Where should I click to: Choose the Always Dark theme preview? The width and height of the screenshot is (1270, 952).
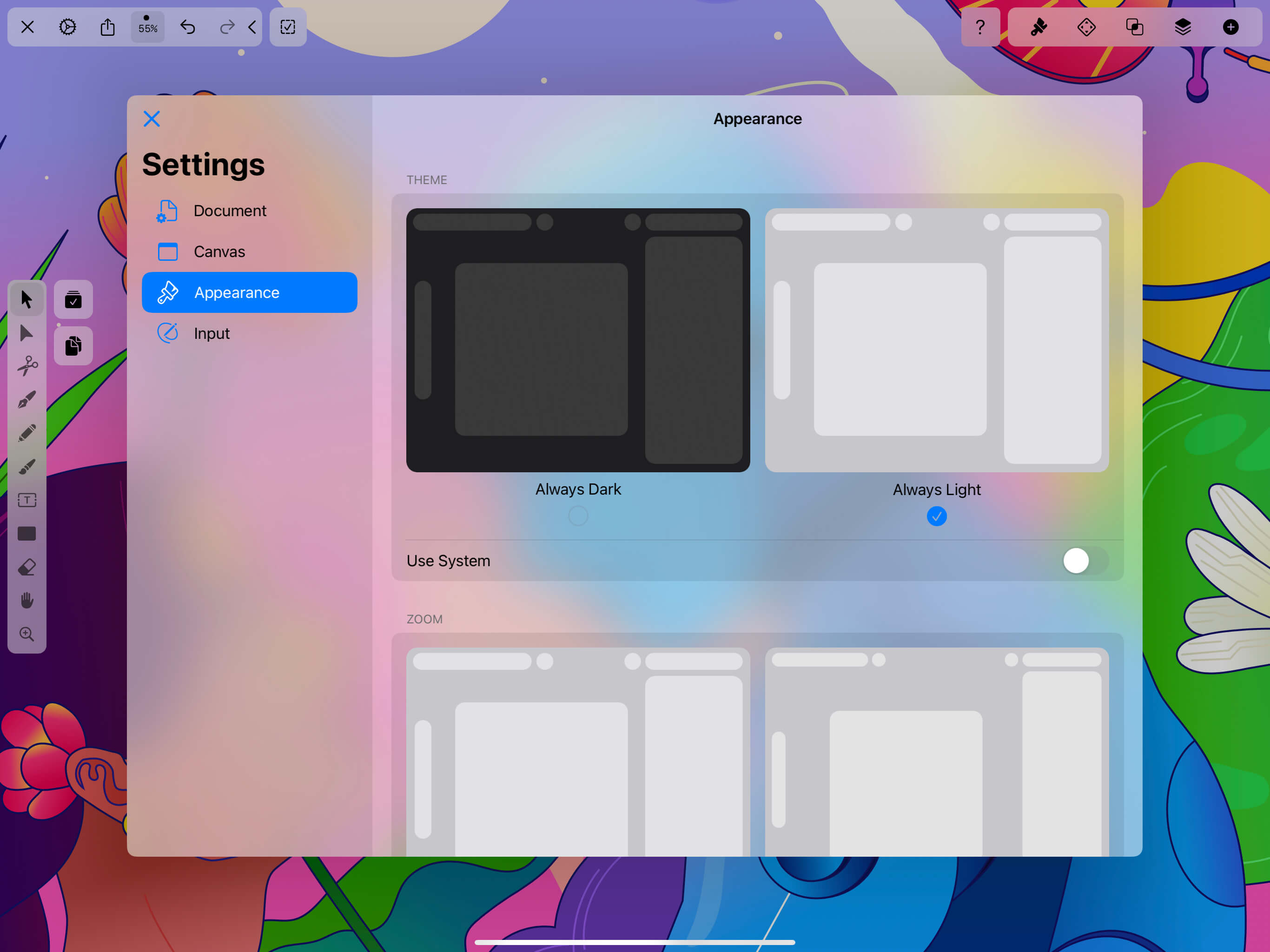[577, 340]
